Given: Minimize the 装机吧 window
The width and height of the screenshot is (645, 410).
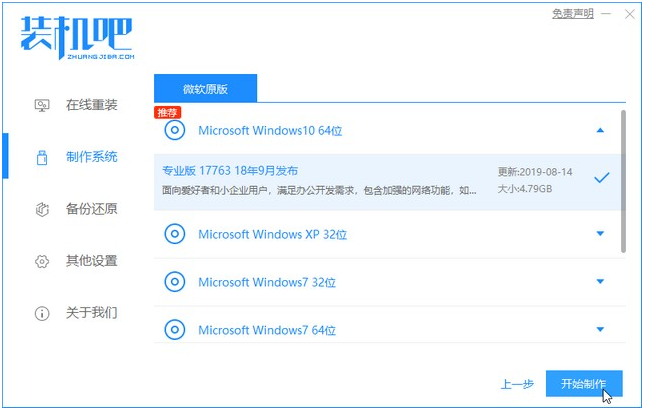Looking at the screenshot, I should click(606, 14).
